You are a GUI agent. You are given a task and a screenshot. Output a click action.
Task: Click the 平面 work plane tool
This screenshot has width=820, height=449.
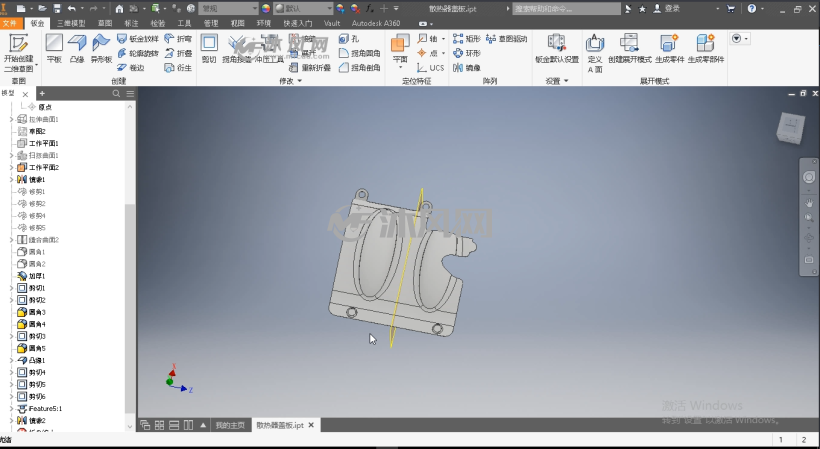click(400, 49)
